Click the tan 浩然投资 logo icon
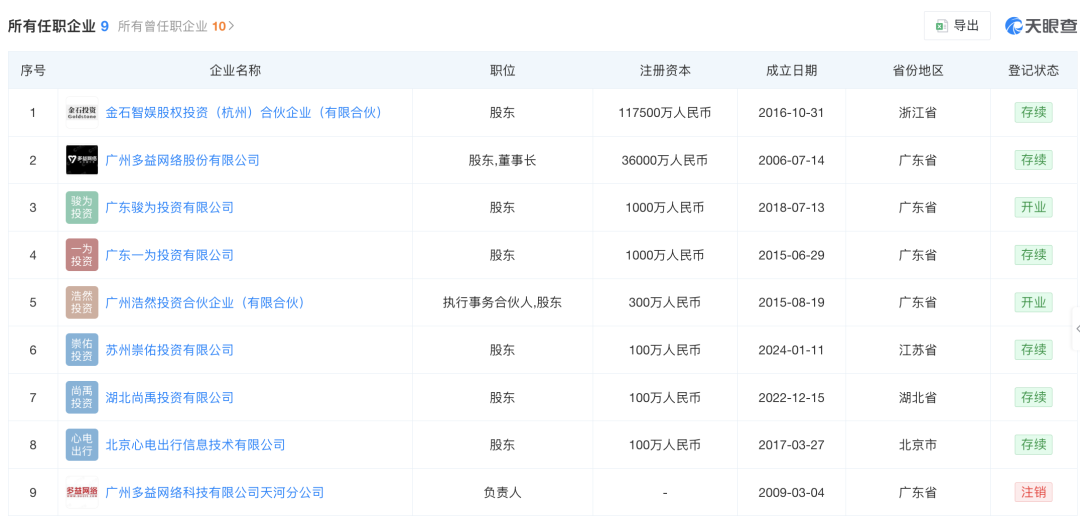The width and height of the screenshot is (1080, 519). pyautogui.click(x=82, y=302)
